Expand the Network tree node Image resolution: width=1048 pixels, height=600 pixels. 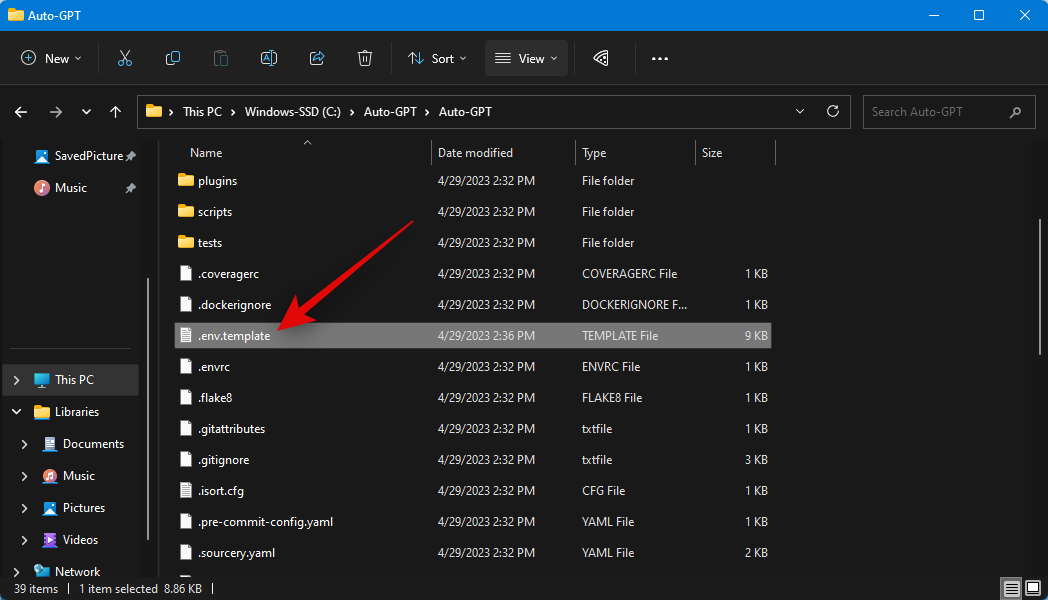click(x=17, y=571)
